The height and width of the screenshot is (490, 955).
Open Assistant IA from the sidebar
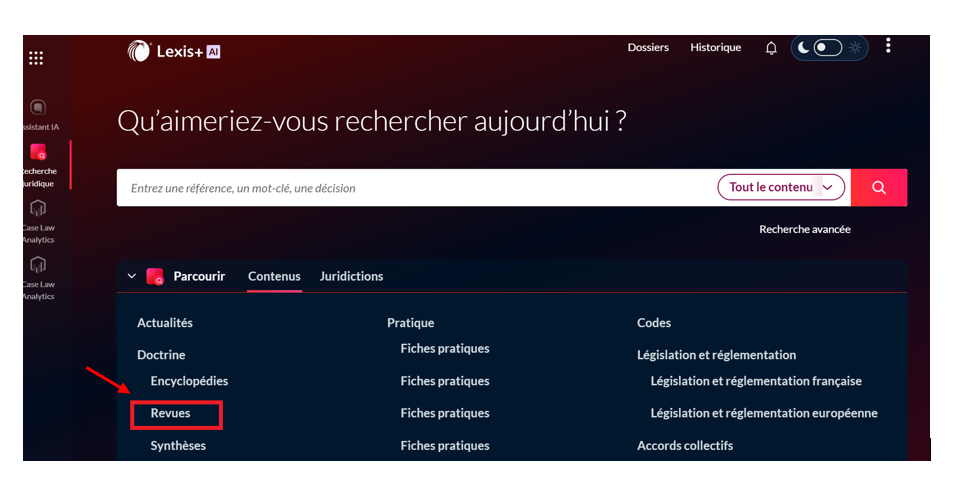(38, 108)
